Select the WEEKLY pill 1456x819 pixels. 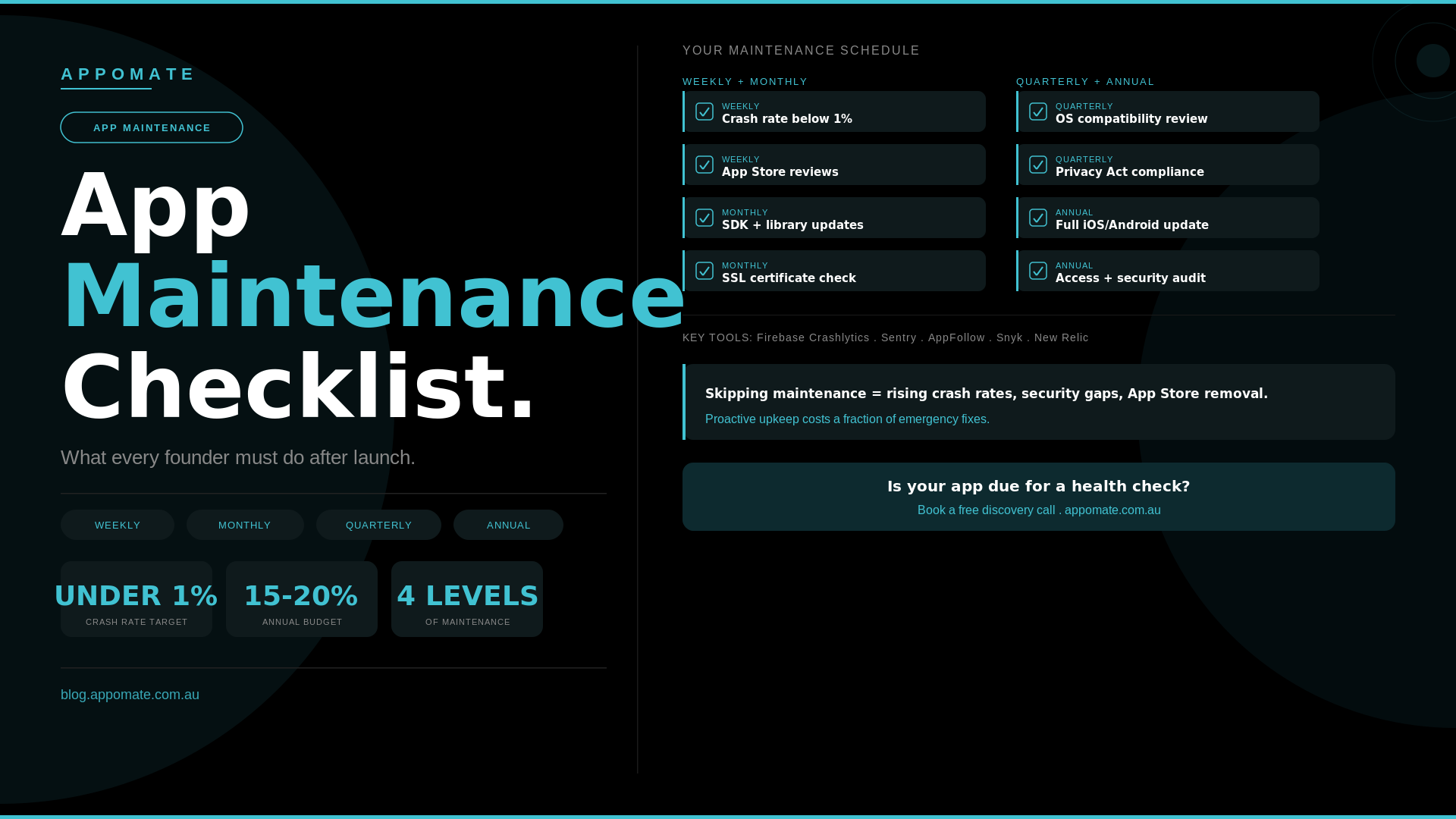coord(118,525)
